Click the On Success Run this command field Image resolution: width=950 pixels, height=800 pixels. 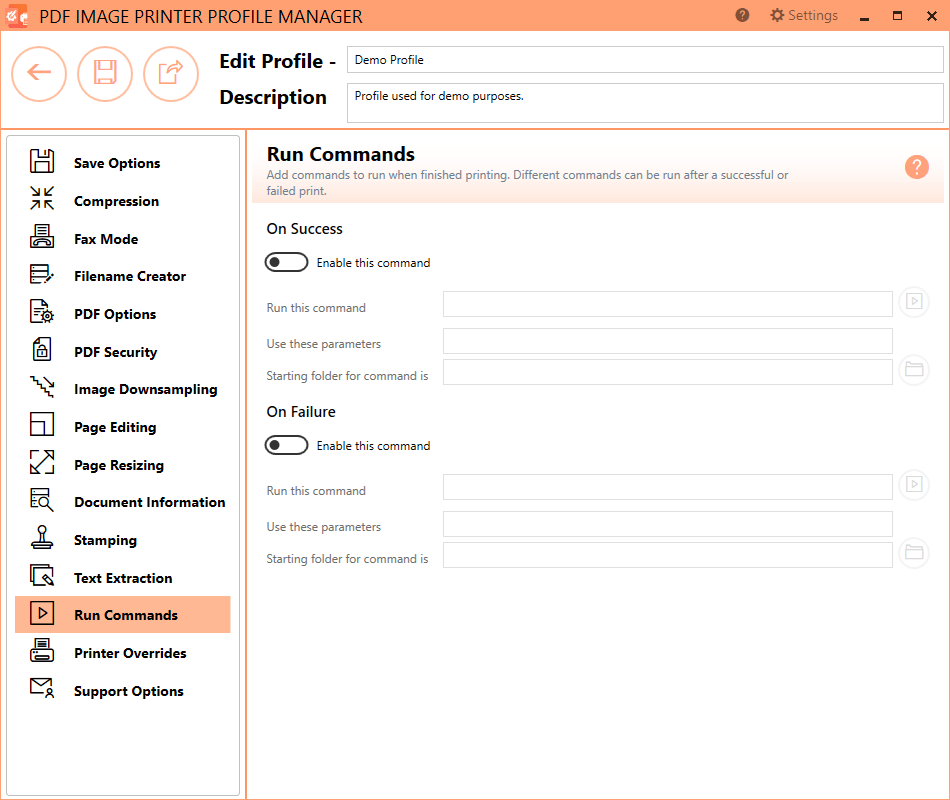coord(667,304)
